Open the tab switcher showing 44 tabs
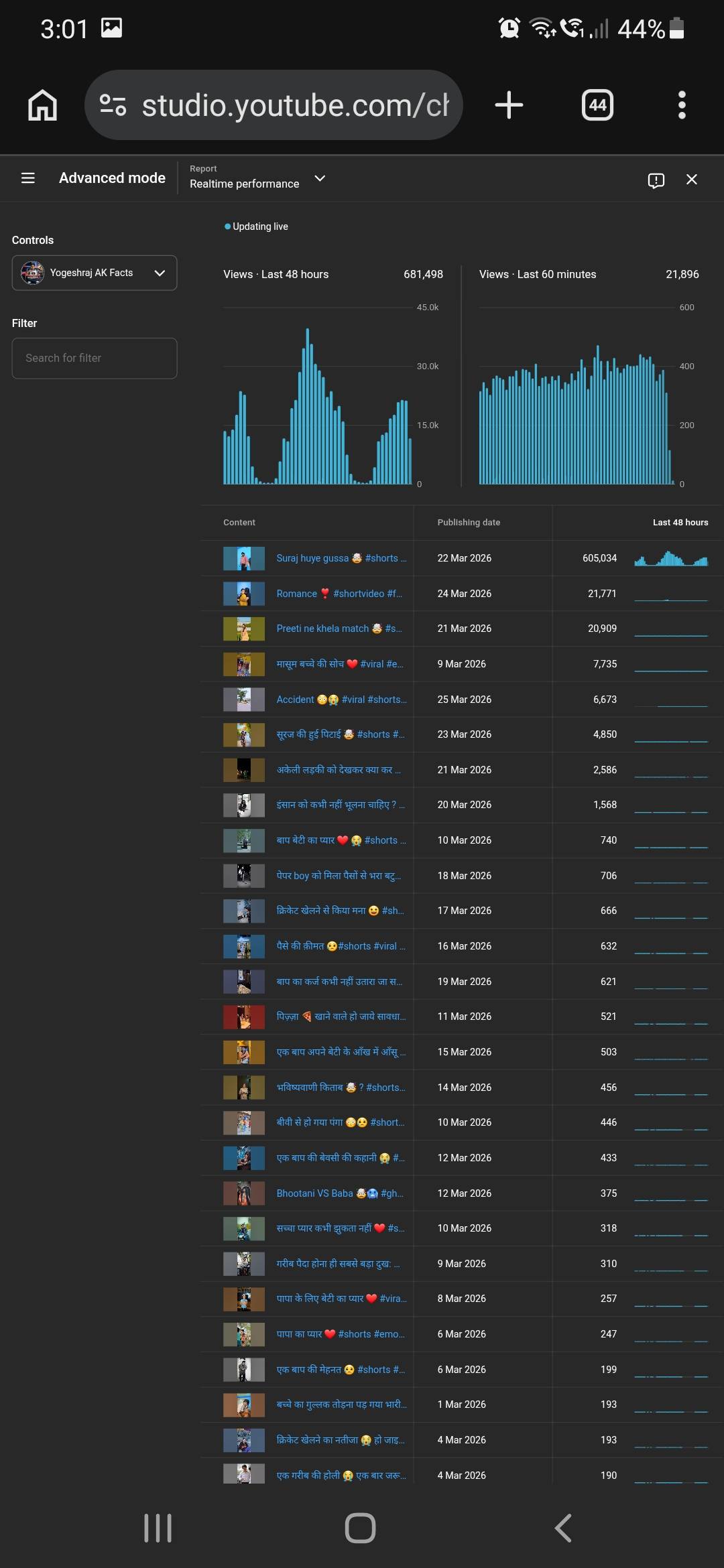 pyautogui.click(x=597, y=105)
